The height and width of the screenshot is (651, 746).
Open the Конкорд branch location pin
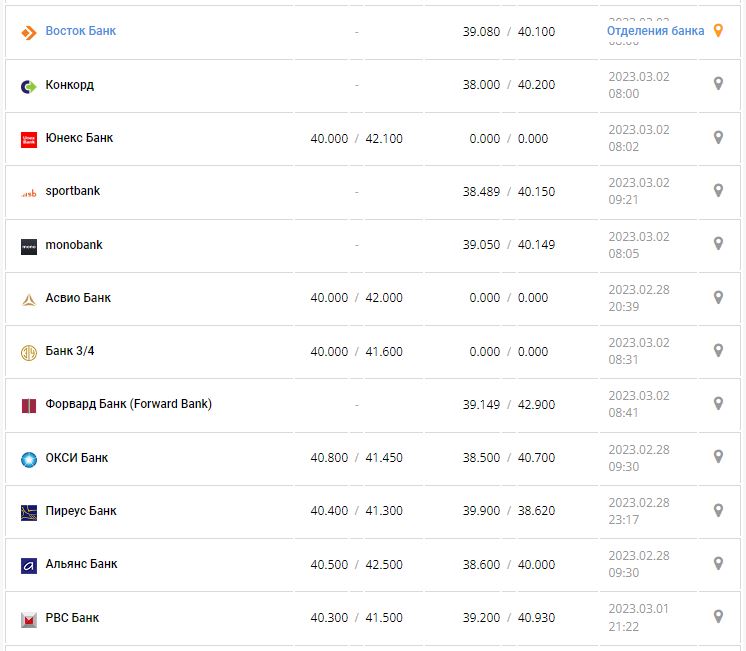coord(717,84)
